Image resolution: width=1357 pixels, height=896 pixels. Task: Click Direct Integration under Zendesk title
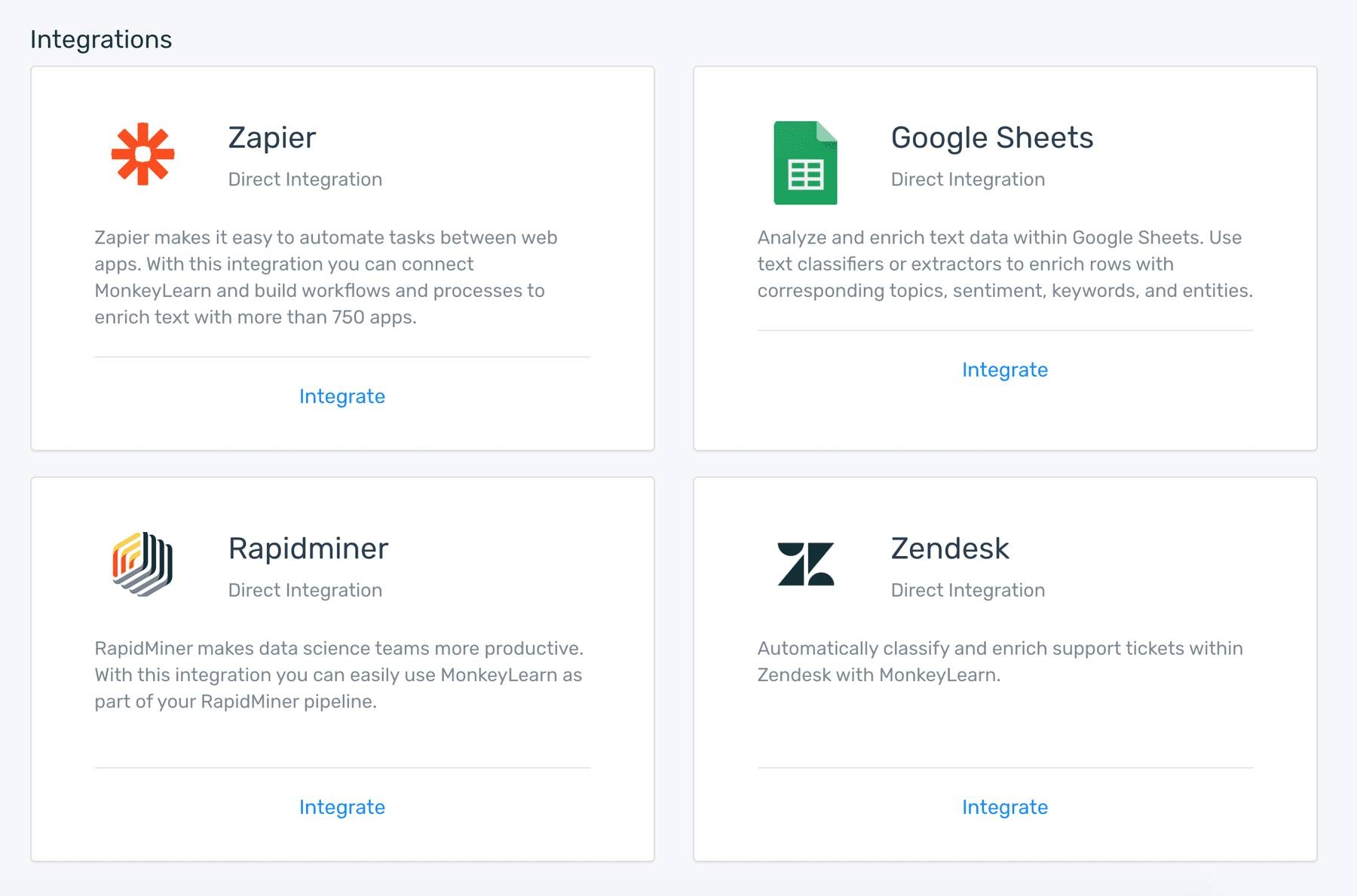tap(967, 590)
